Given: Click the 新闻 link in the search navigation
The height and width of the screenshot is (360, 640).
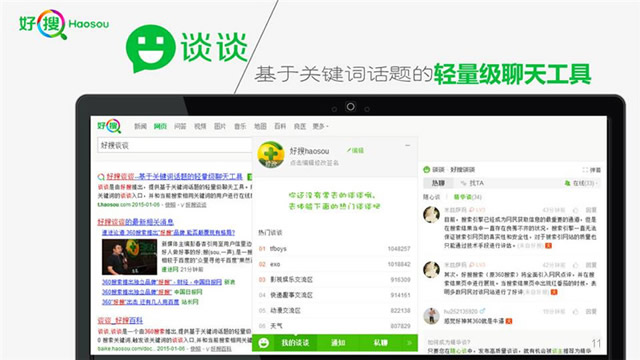Looking at the screenshot, I should pos(140,127).
